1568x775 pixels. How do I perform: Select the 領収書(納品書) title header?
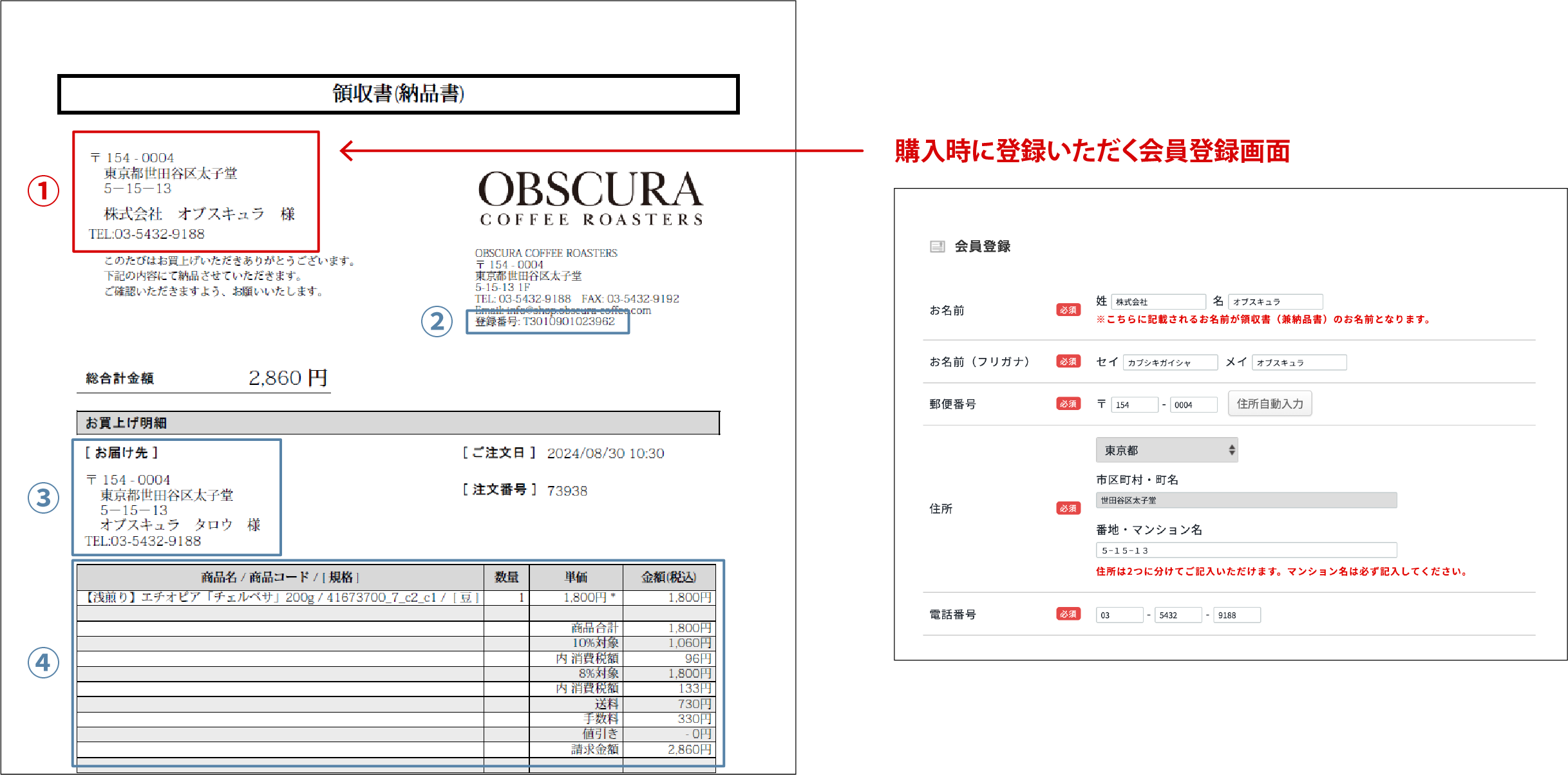[397, 93]
